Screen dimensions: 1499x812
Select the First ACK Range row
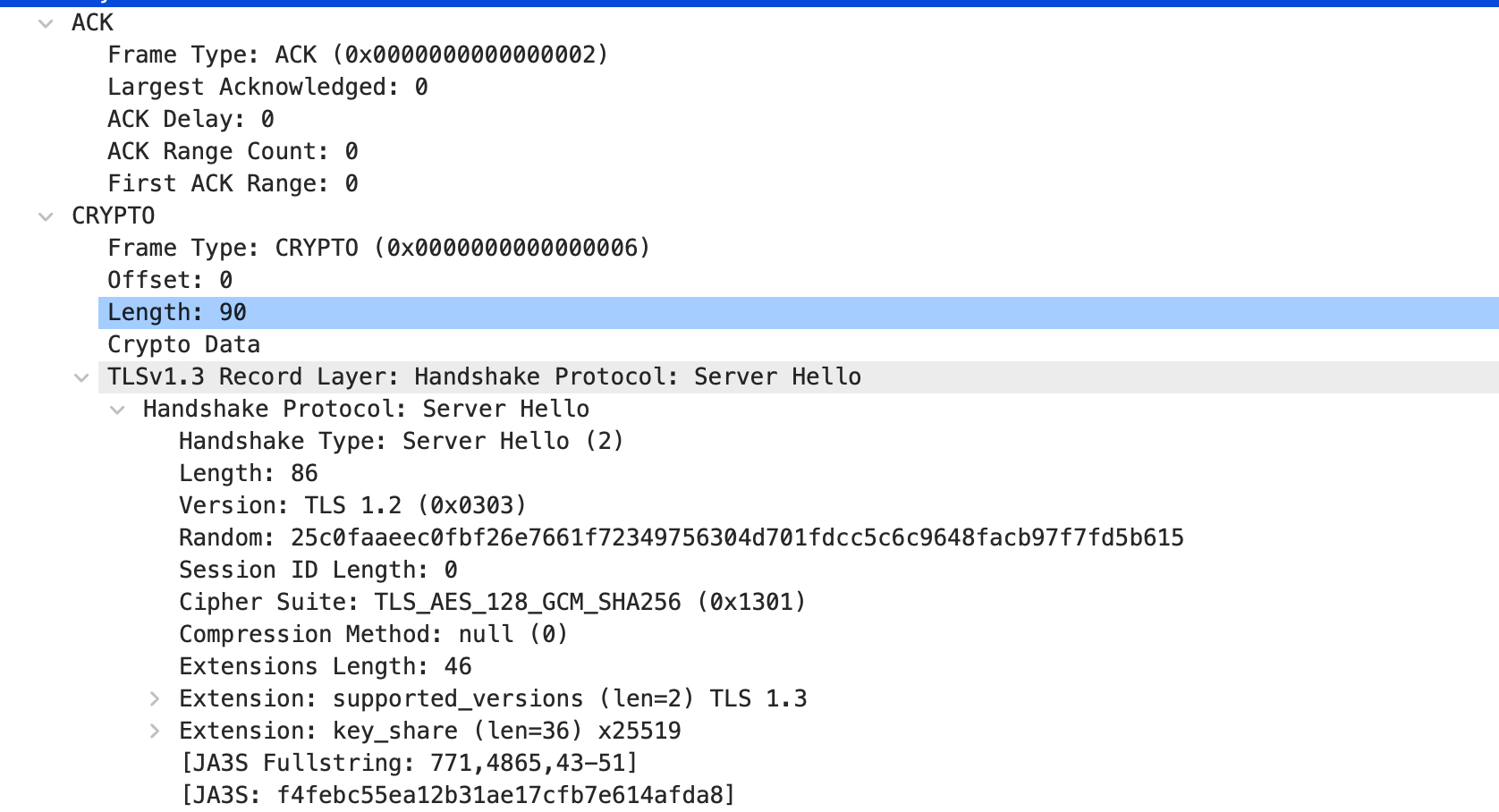click(233, 184)
